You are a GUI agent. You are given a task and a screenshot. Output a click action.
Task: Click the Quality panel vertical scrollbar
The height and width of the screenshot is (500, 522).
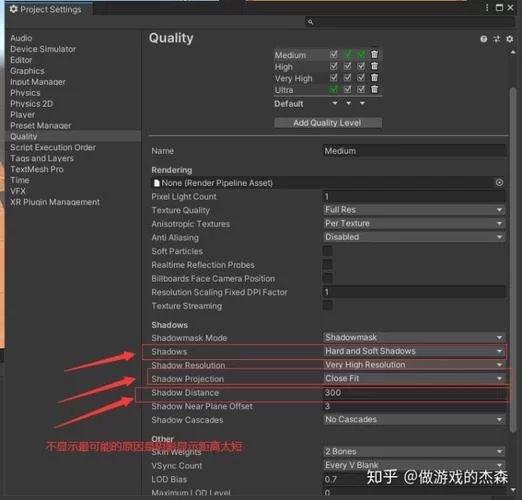click(x=513, y=260)
